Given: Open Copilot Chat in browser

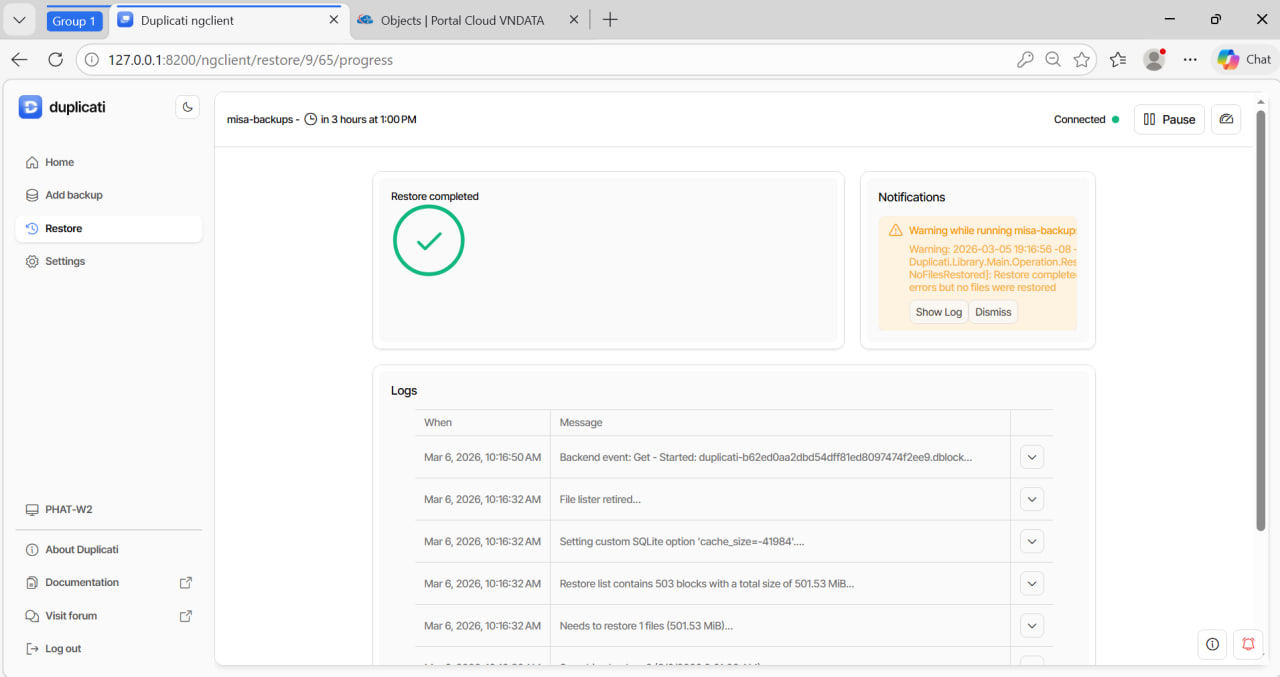Looking at the screenshot, I should point(1244,60).
